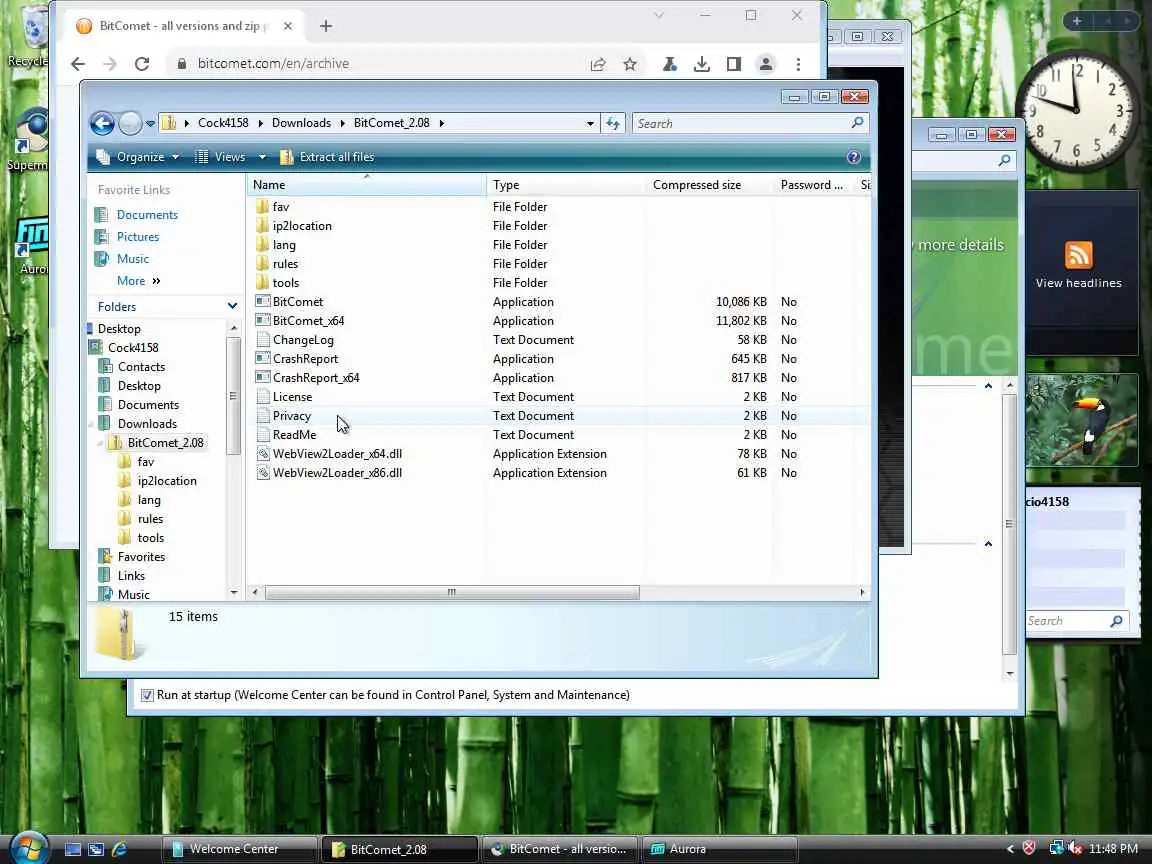Select the fav folder icon in file list
Viewport: 1152px width, 864px height.
pos(262,206)
